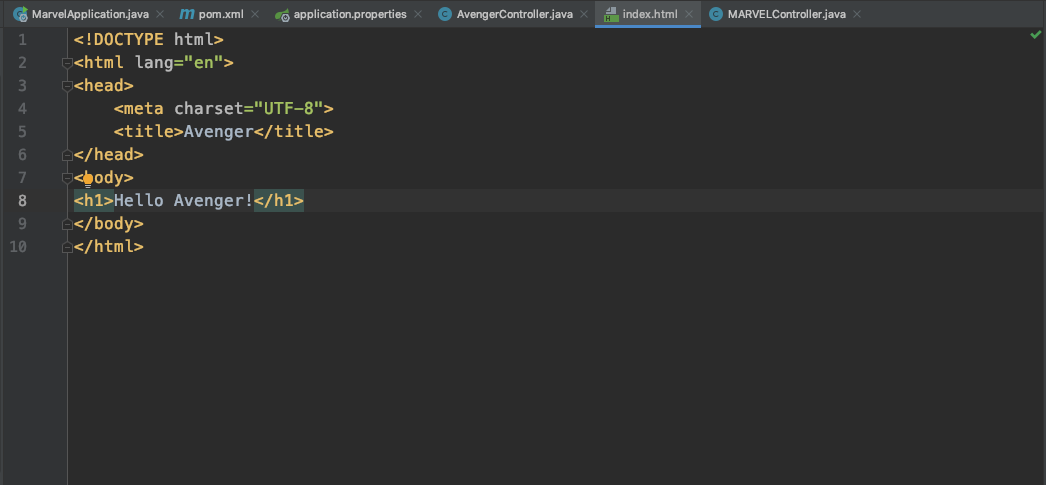
Task: Close the index.html tab
Action: coord(689,14)
